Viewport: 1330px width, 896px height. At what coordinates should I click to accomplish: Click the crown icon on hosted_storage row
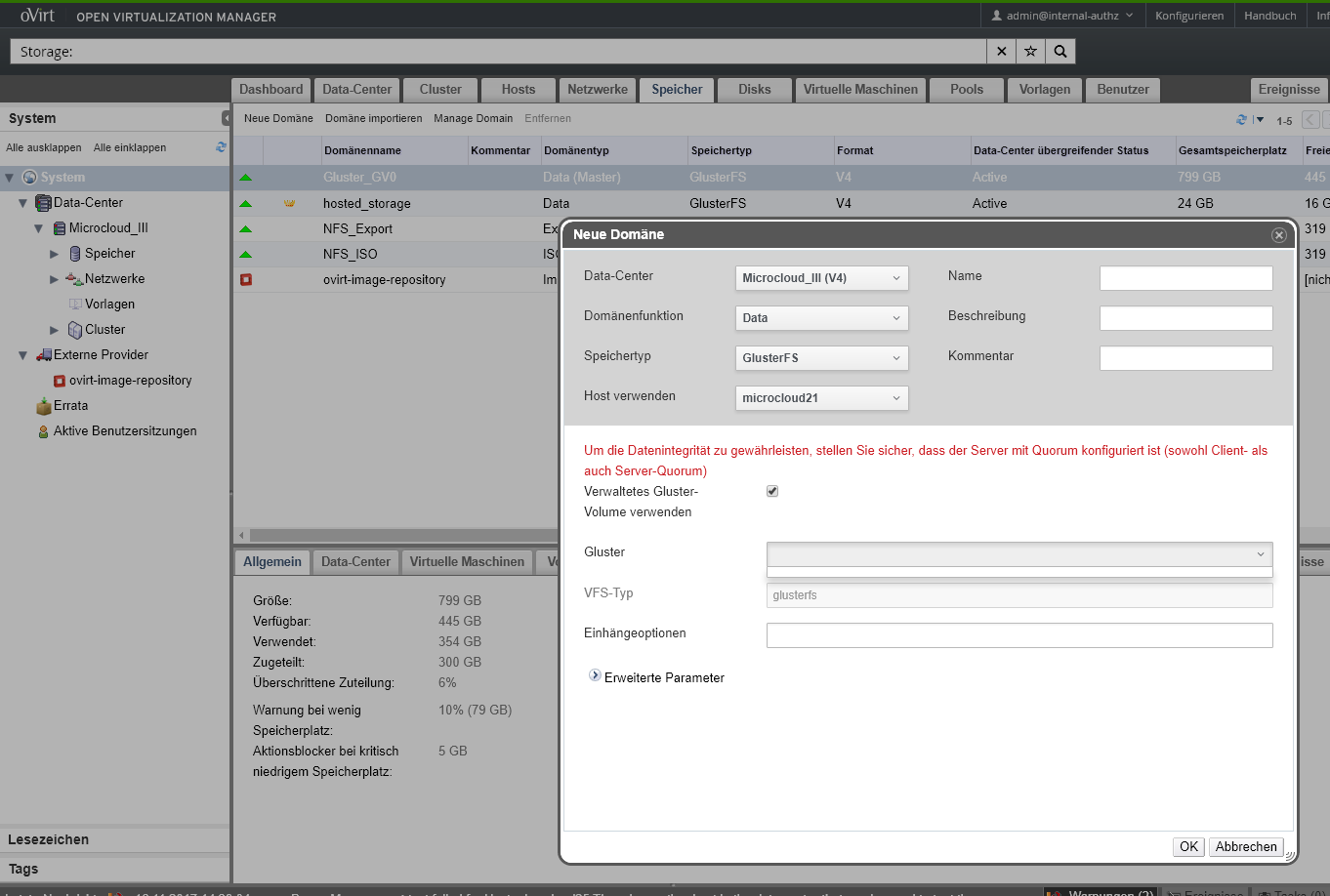[x=289, y=204]
